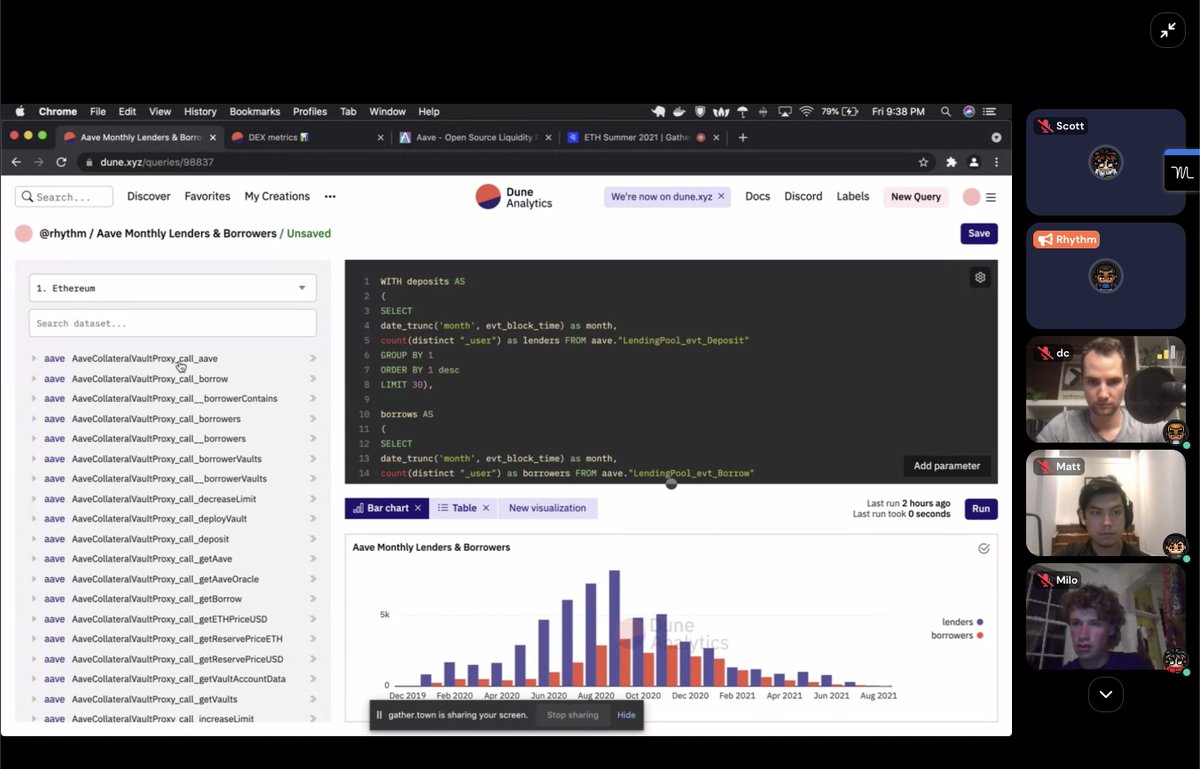The height and width of the screenshot is (769, 1200).
Task: Open Chrome Bookmarks menu
Action: click(255, 112)
